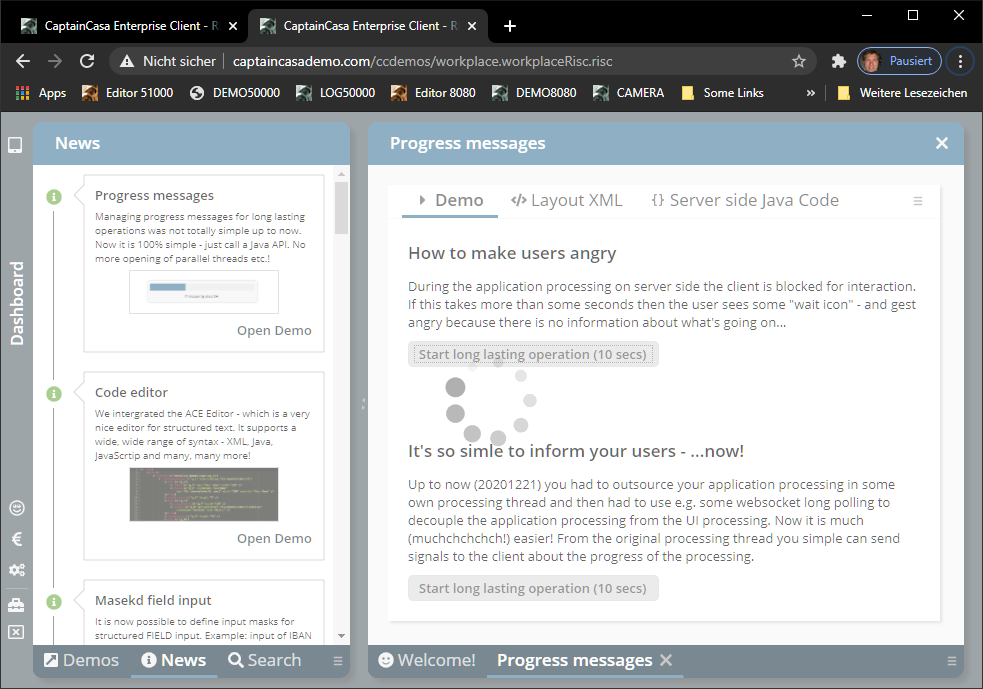The image size is (983, 689).
Task: Switch to the Welcome! tab
Action: tap(435, 660)
